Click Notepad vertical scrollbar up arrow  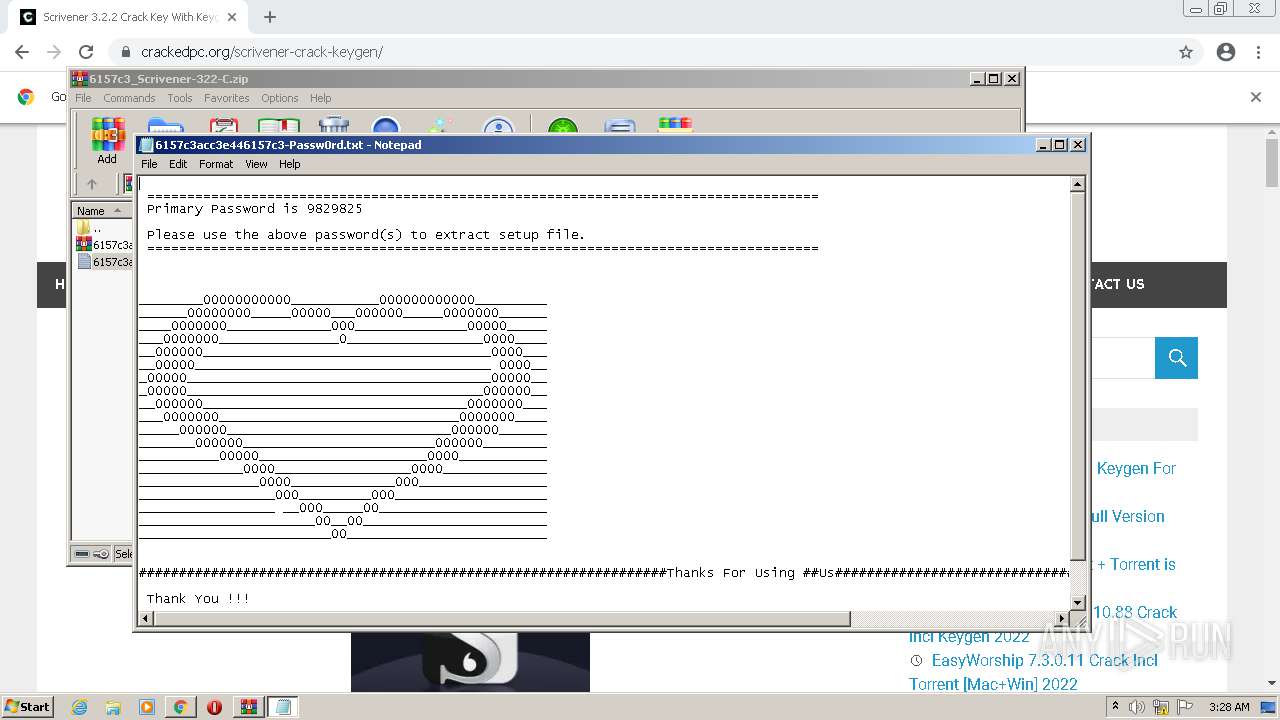[x=1078, y=184]
